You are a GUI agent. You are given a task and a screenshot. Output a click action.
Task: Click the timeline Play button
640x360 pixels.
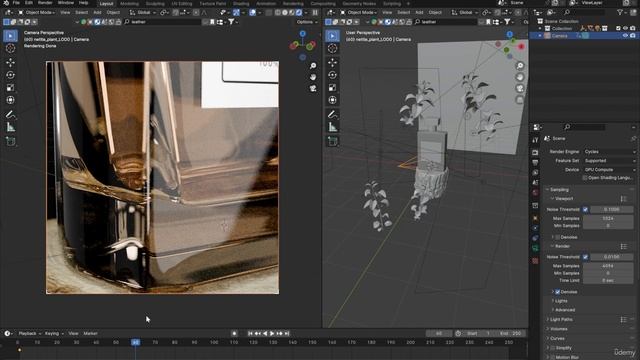[272, 333]
